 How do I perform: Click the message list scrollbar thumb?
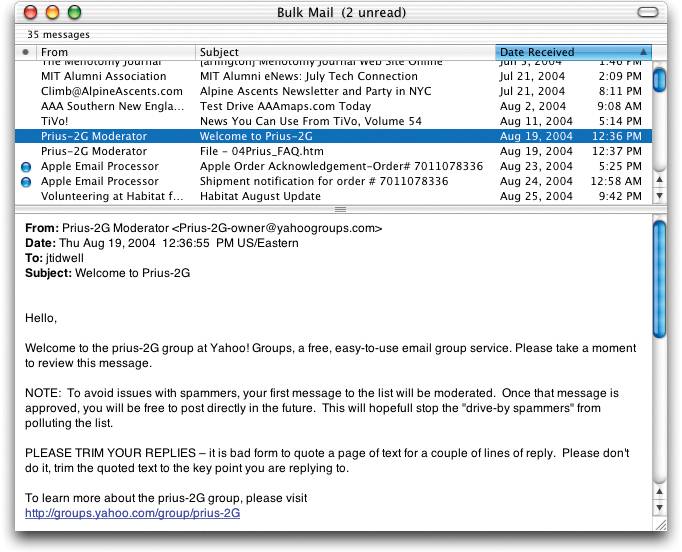pos(659,78)
